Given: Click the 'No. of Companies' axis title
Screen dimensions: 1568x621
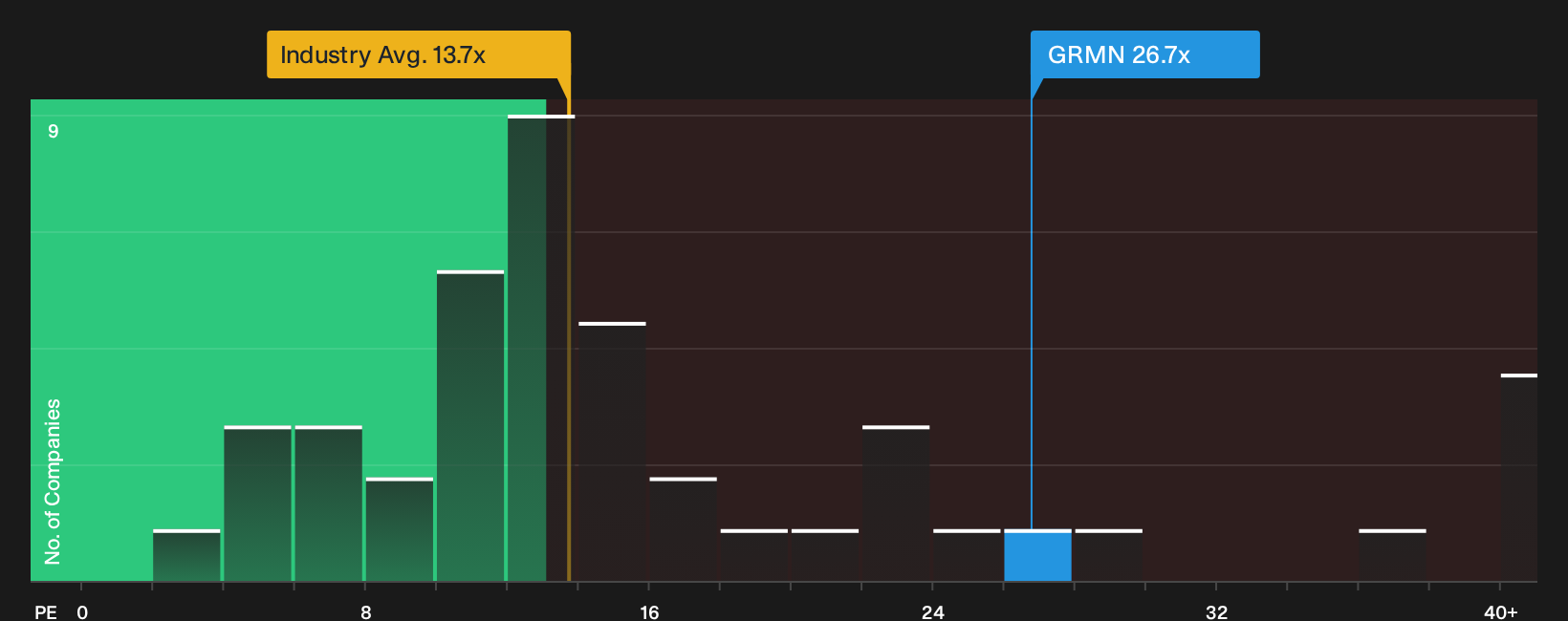Looking at the screenshot, I should [x=53, y=482].
